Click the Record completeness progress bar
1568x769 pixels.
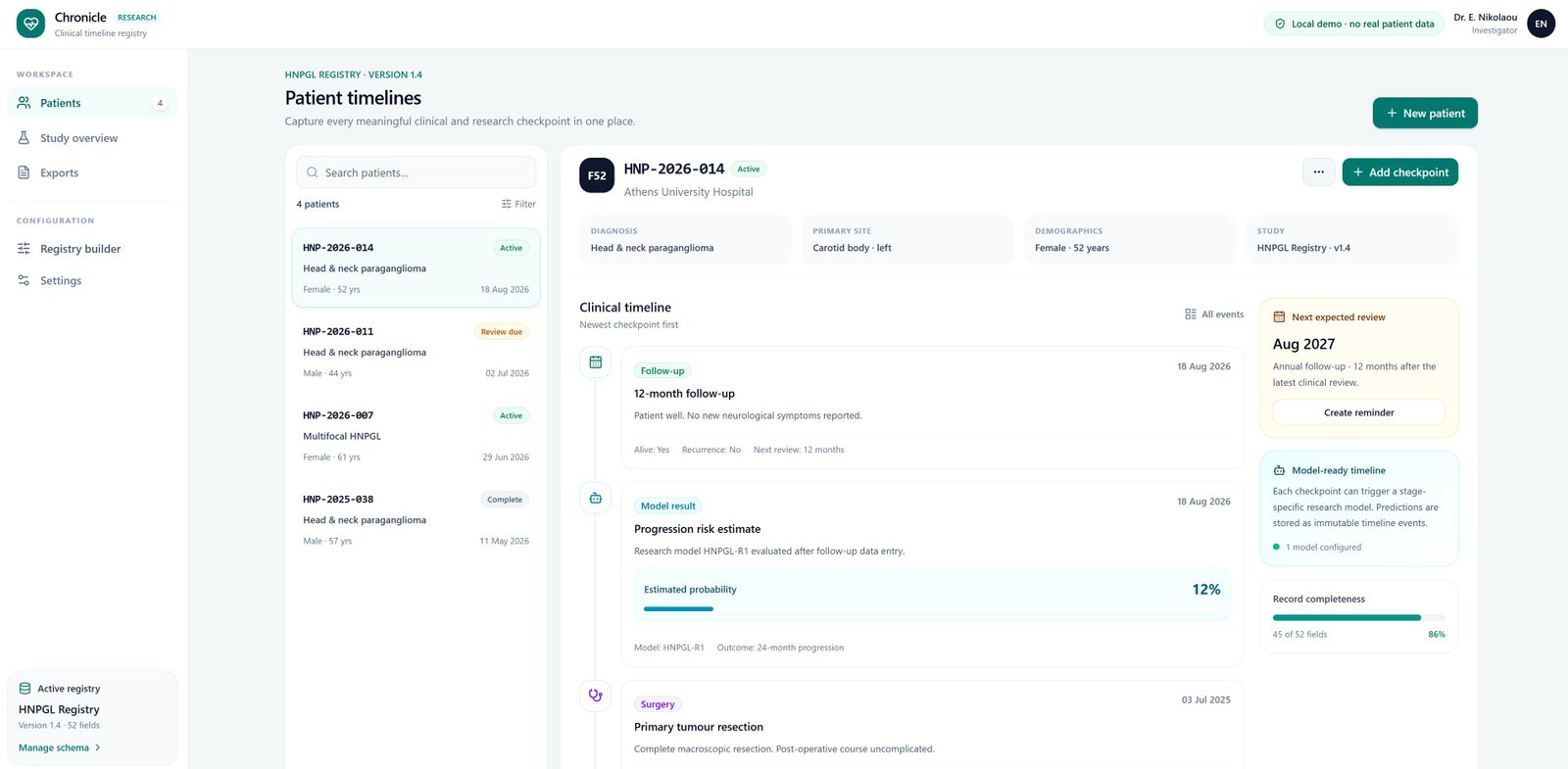pos(1358,618)
